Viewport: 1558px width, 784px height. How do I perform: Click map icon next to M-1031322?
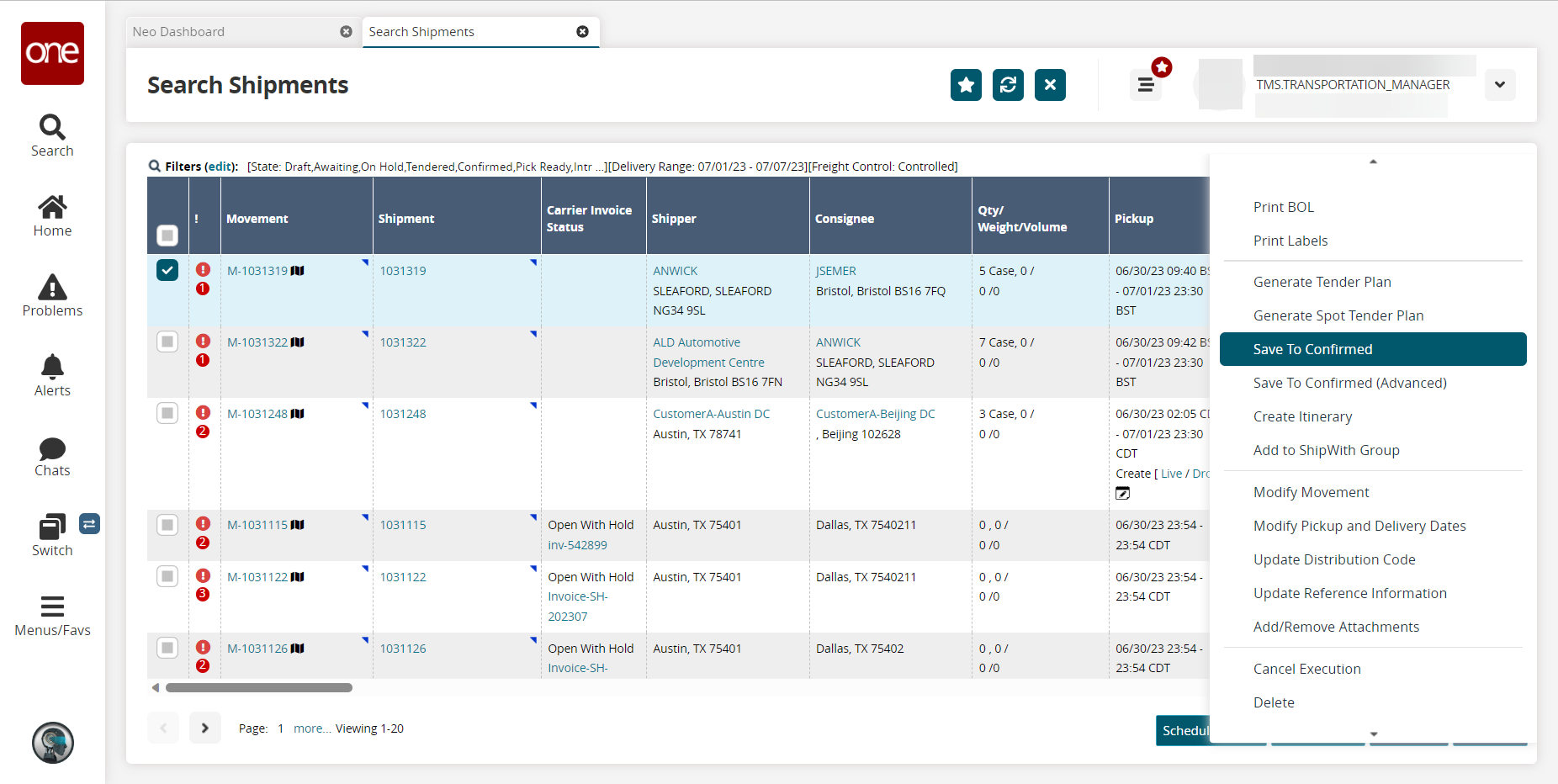pyautogui.click(x=298, y=342)
